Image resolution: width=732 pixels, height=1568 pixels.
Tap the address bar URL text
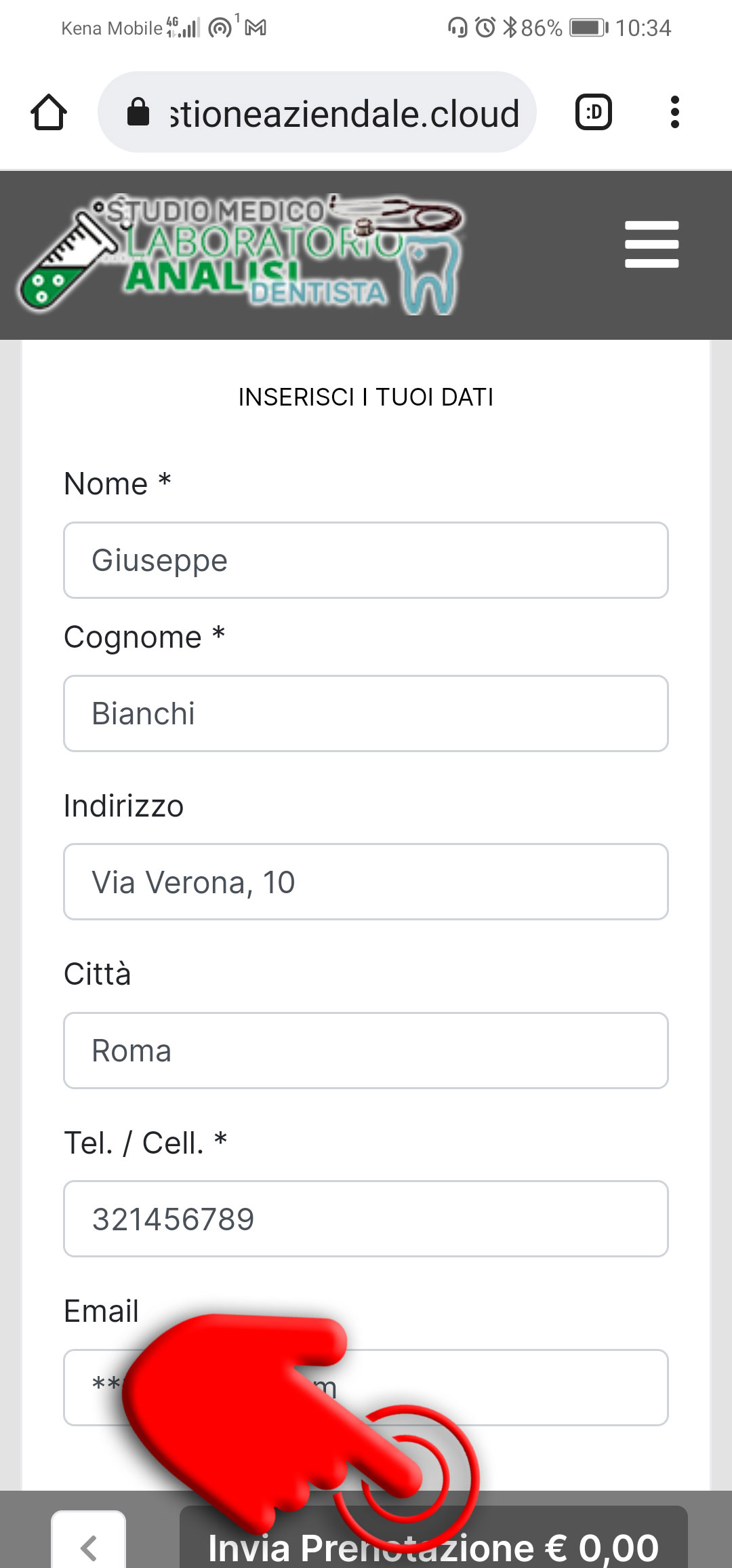pyautogui.click(x=345, y=113)
